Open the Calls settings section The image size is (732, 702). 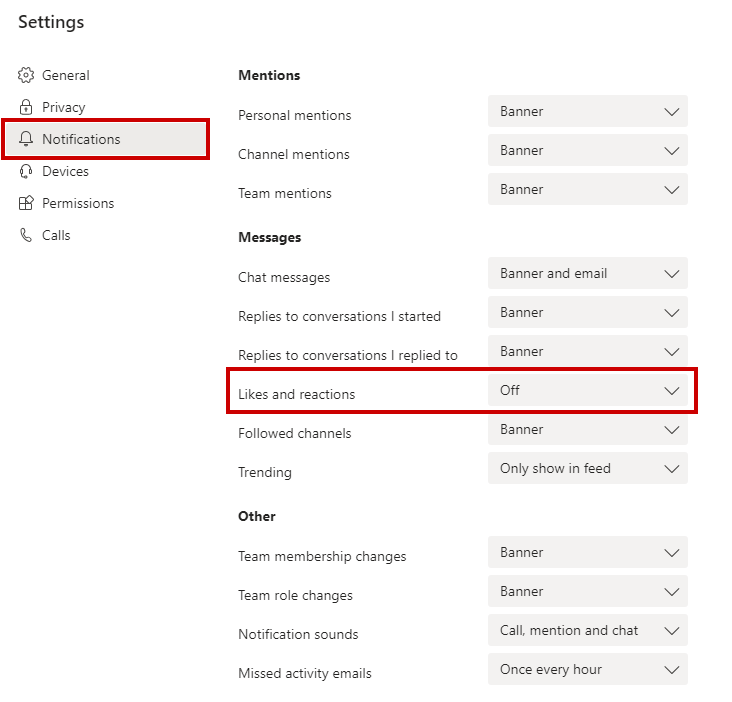tap(56, 235)
